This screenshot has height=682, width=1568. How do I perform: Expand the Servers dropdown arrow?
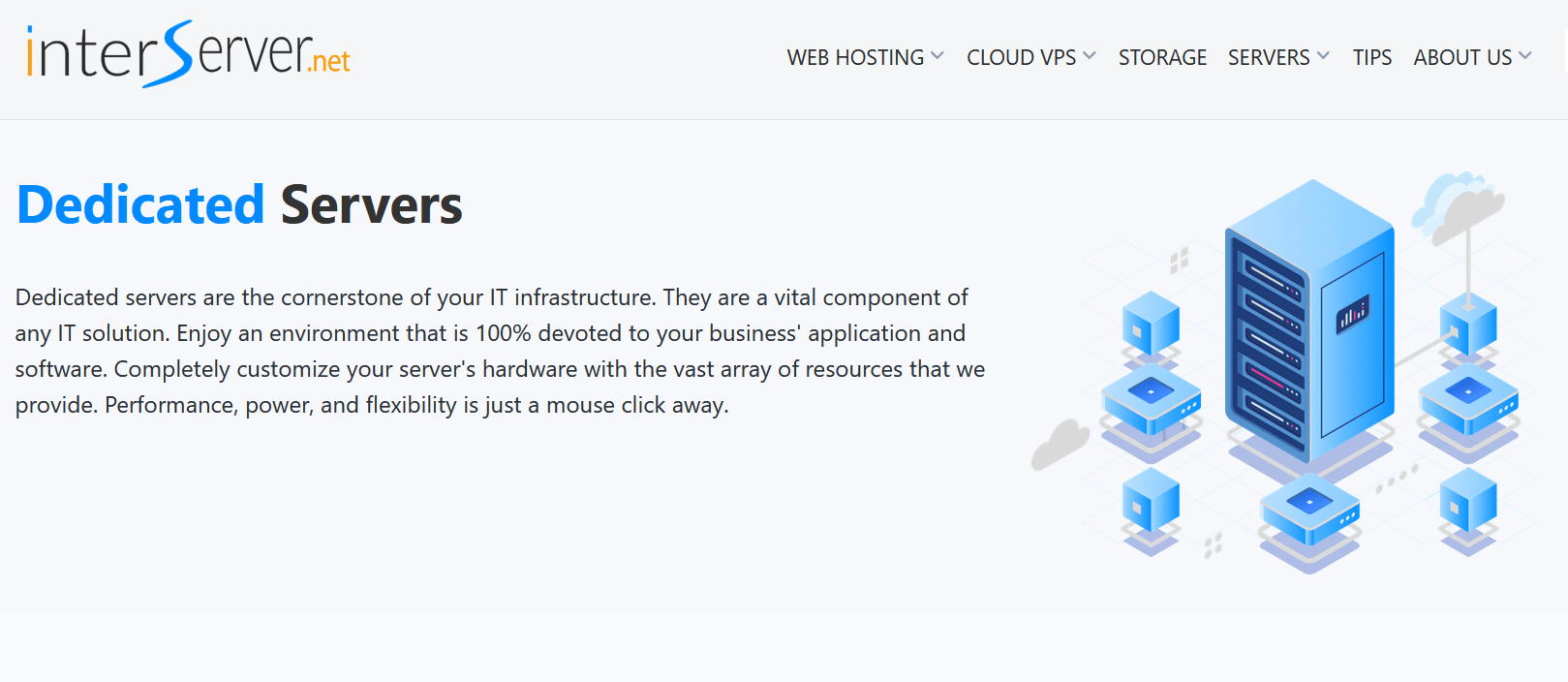click(1324, 56)
